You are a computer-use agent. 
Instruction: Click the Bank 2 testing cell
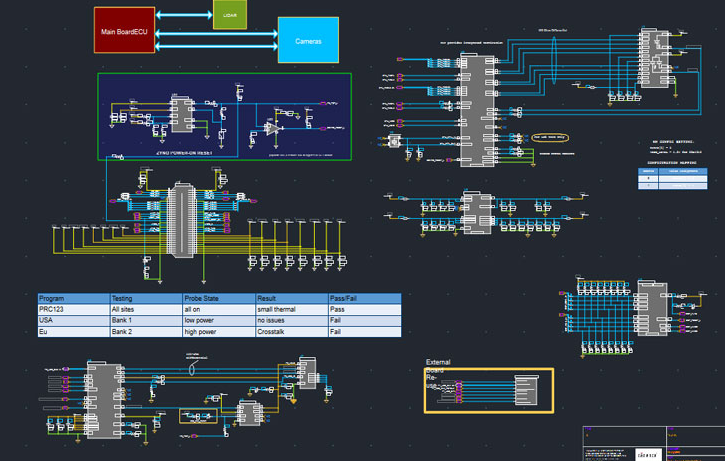point(144,331)
